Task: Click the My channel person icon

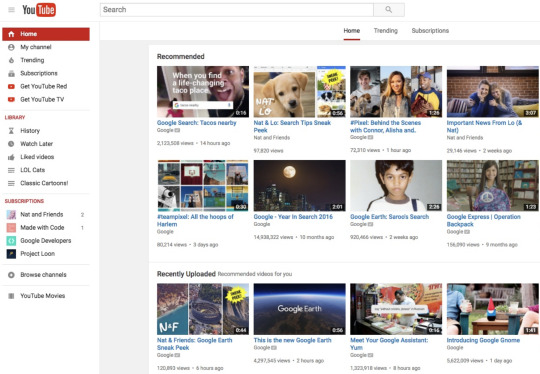Action: click(x=11, y=47)
